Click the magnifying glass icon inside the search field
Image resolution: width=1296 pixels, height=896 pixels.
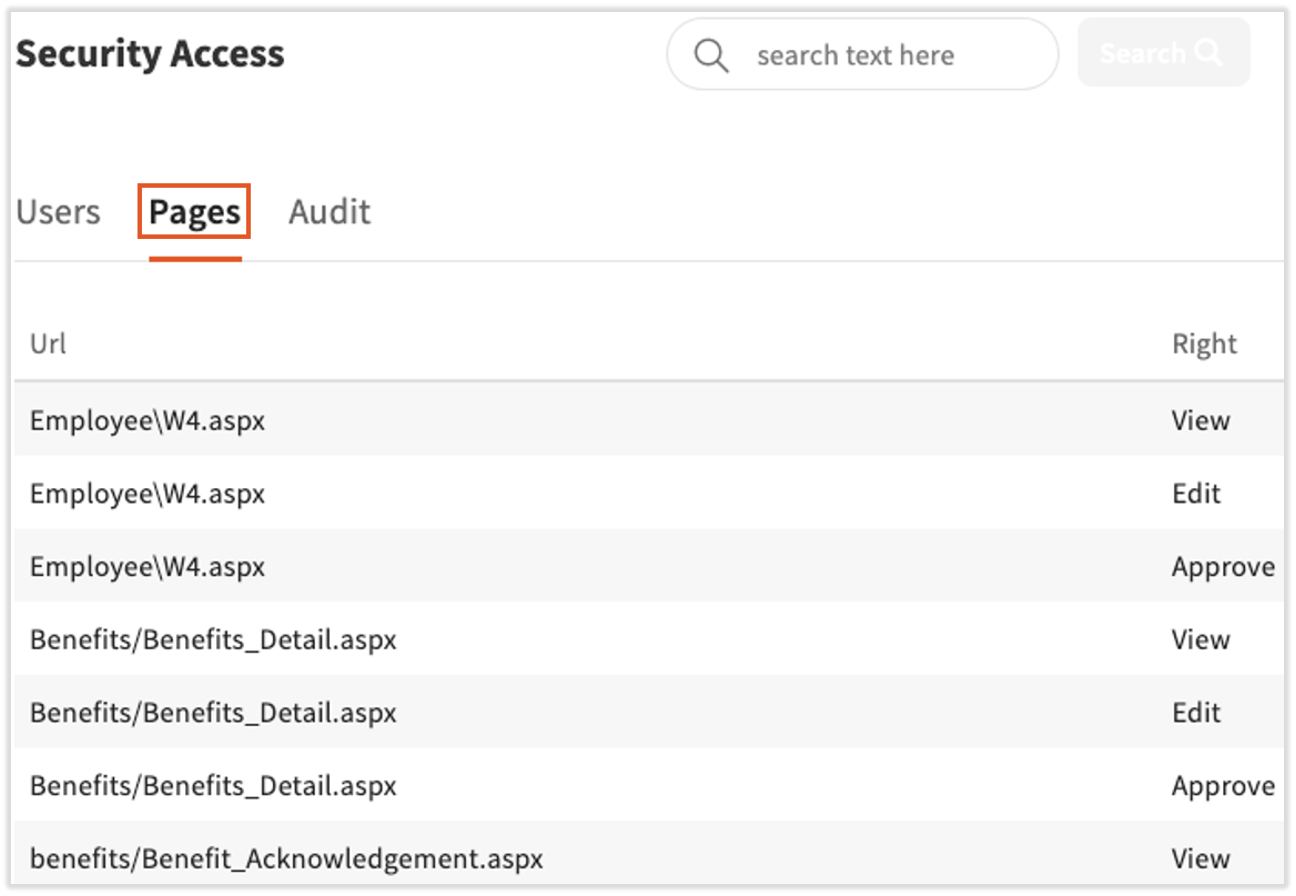[x=712, y=54]
